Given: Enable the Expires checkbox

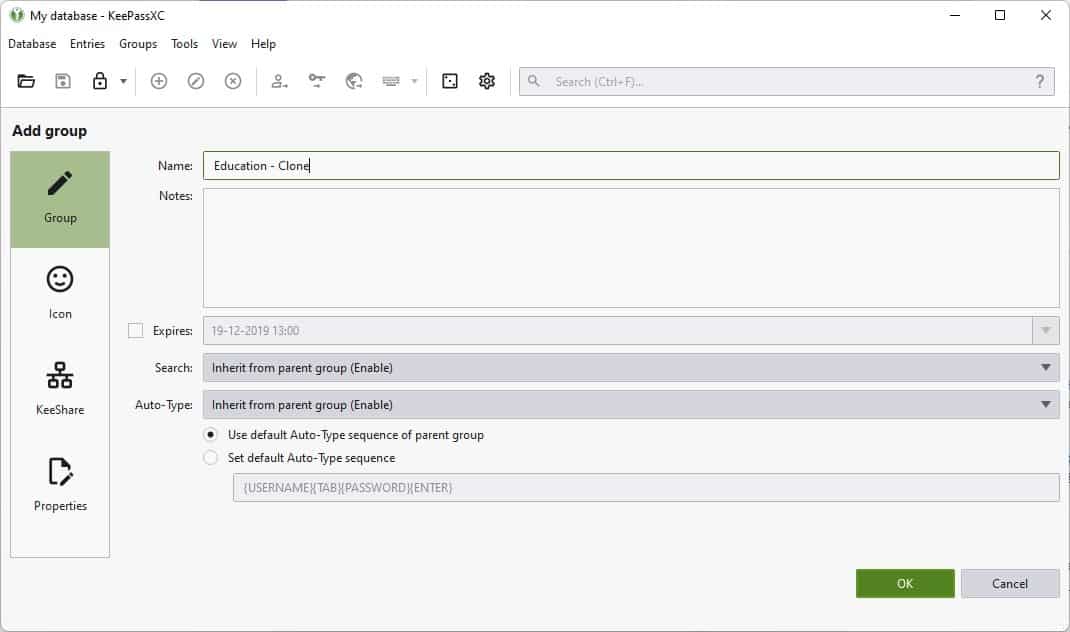Looking at the screenshot, I should pos(138,330).
